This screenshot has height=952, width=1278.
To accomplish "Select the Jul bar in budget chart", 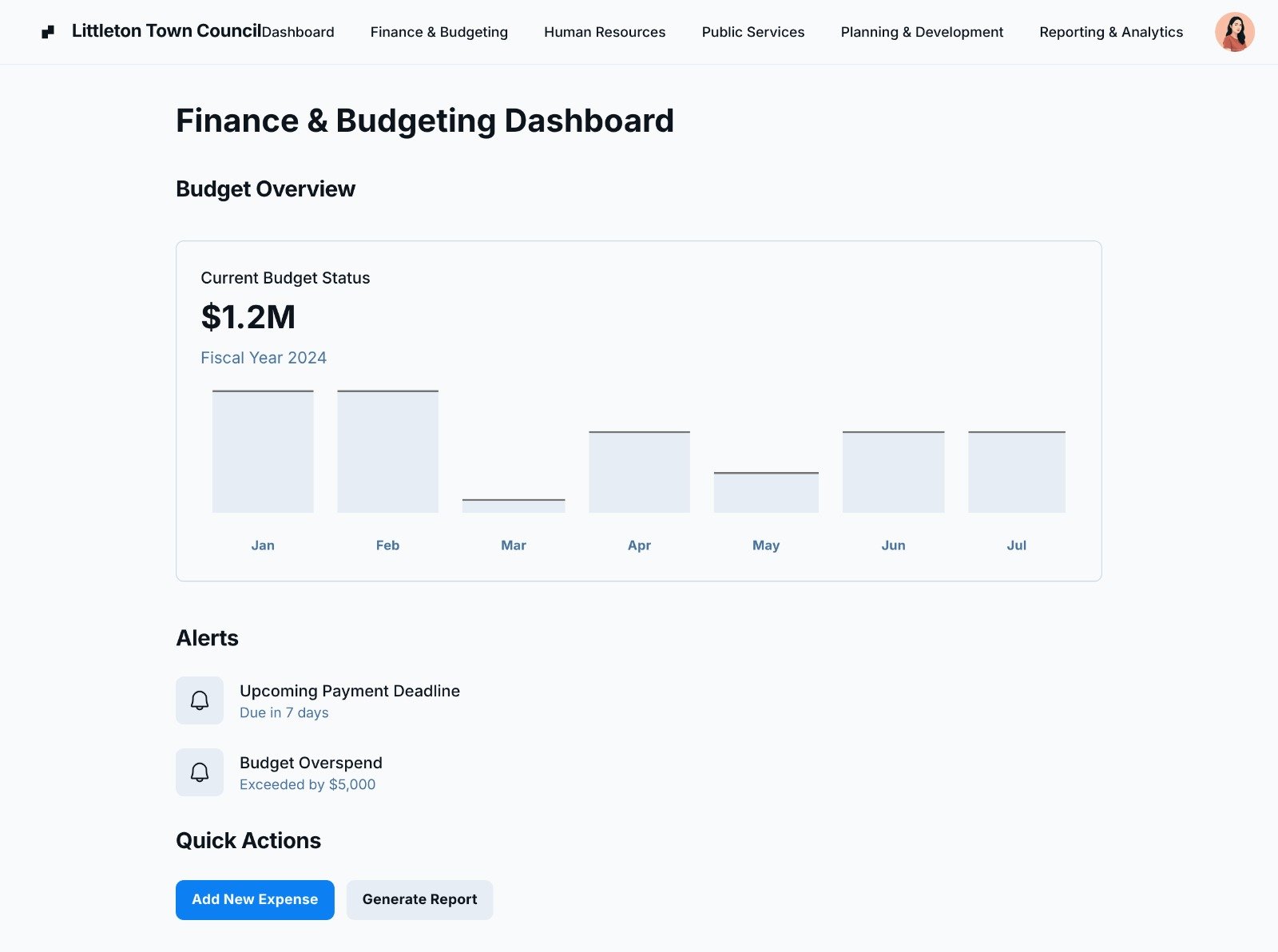I will pos(1016,472).
